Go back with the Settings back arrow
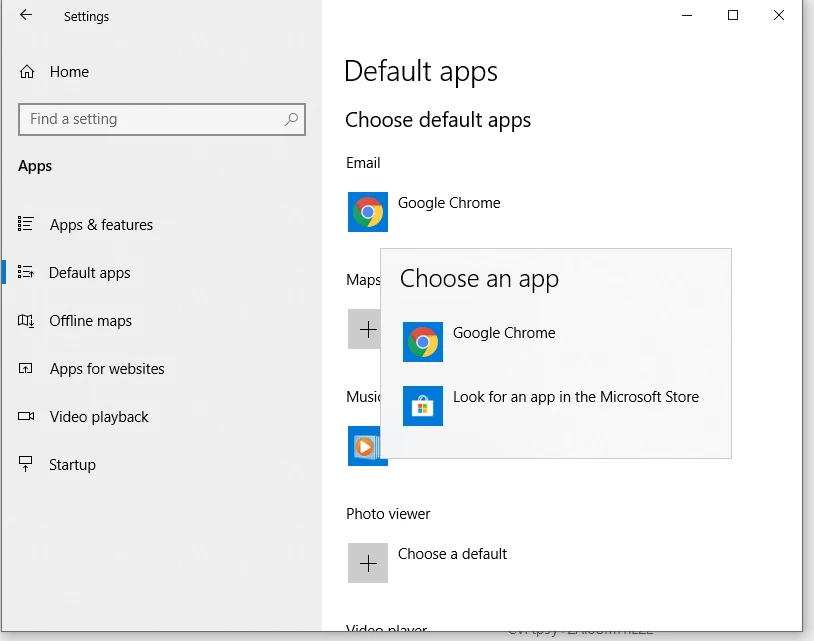 tap(25, 15)
